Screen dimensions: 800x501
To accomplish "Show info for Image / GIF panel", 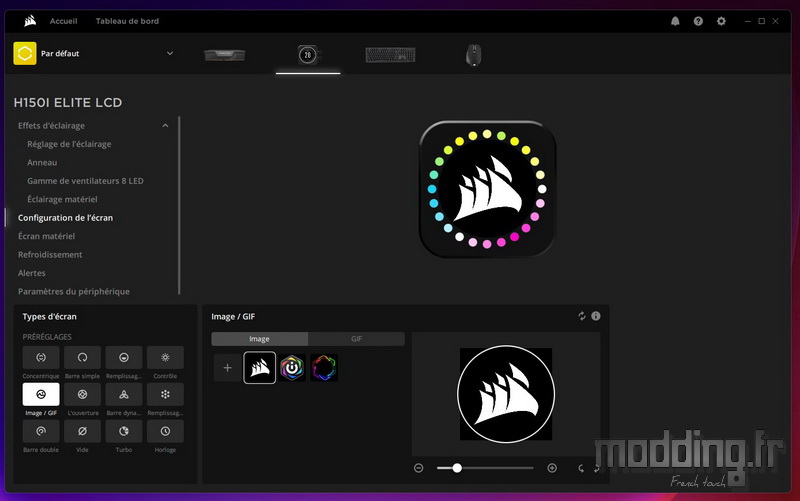I will pos(595,316).
